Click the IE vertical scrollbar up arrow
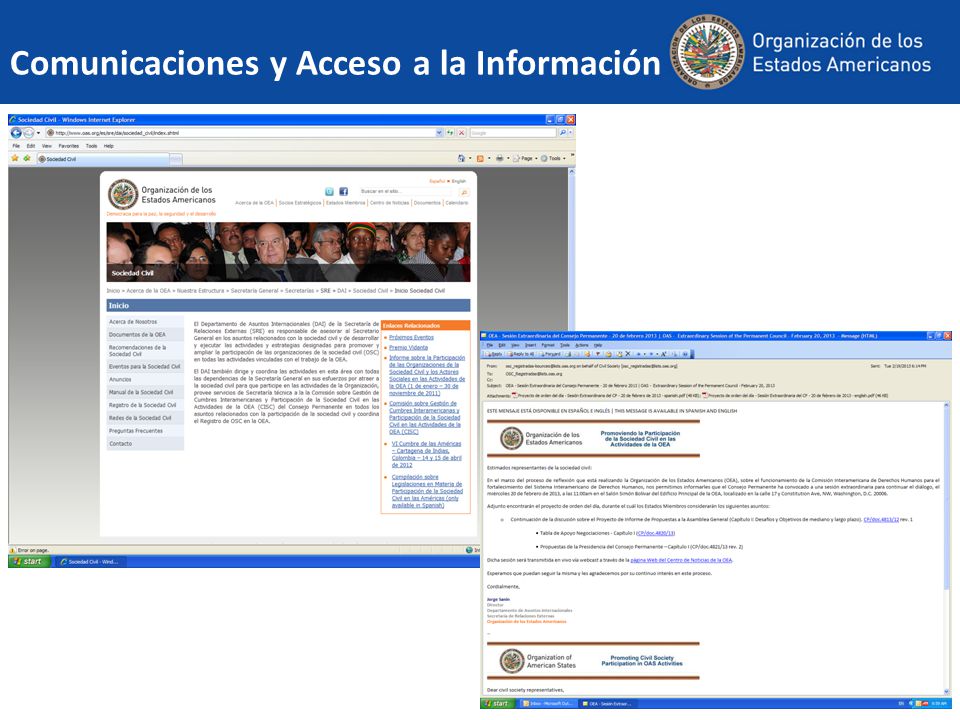 coord(572,172)
